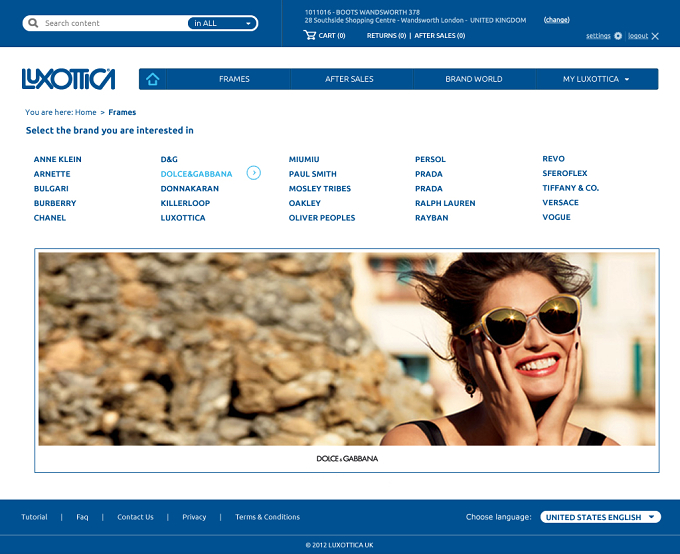Click the settings gear icon
Screen dimensions: 680x554
[618, 36]
